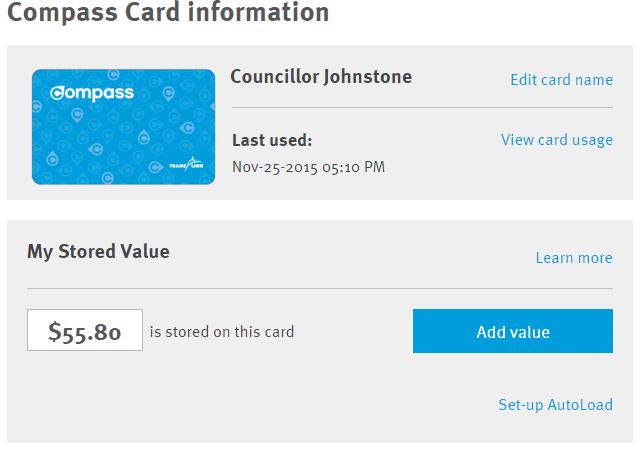641x453 pixels.
Task: Click the Compass Card information title
Action: 168,11
